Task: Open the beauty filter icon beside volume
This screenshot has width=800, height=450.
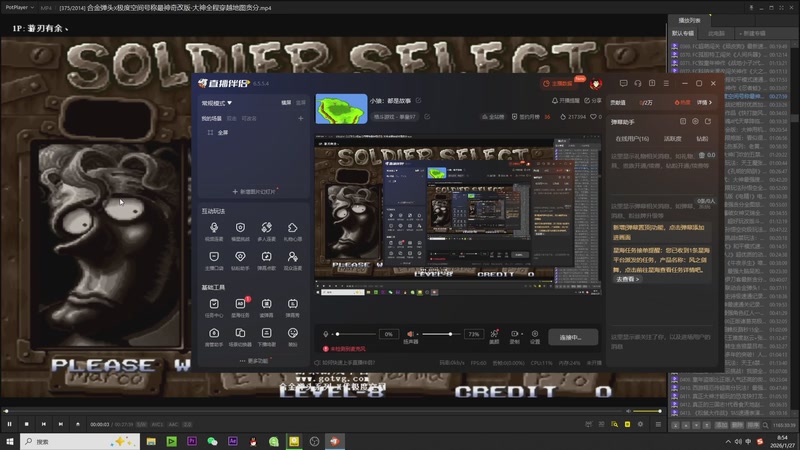Action: point(494,334)
